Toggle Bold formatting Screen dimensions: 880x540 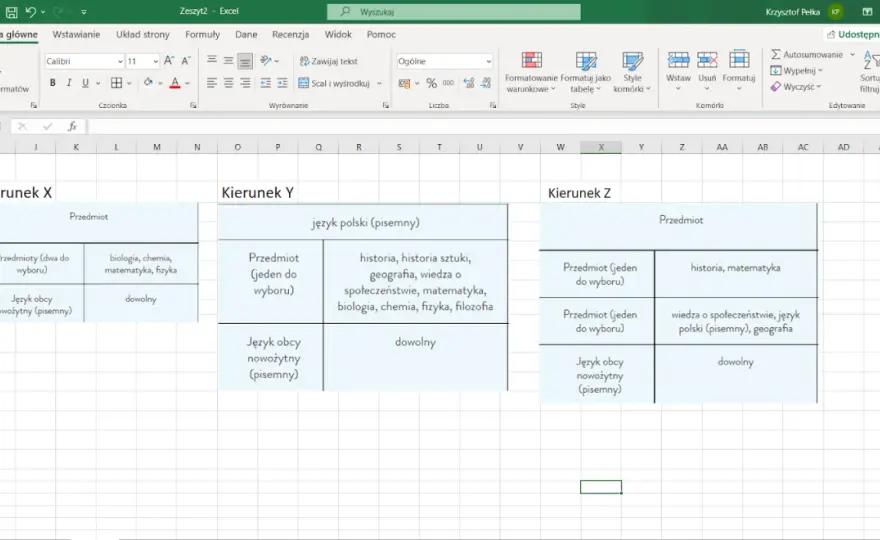point(52,83)
